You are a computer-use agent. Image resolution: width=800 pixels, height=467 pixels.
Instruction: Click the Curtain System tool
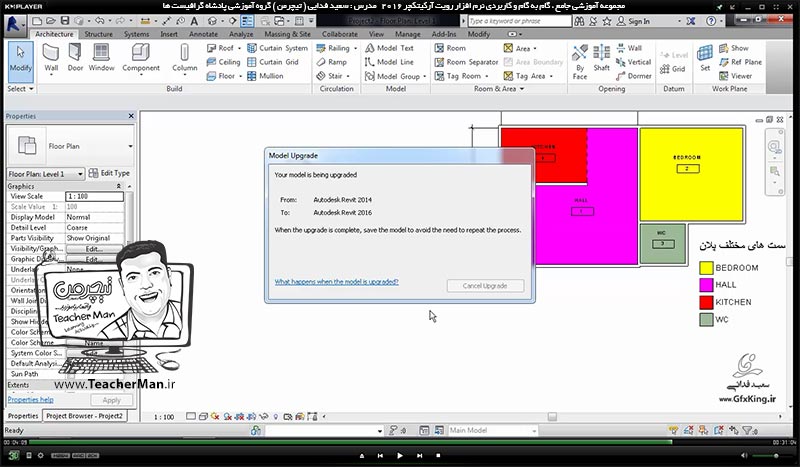pyautogui.click(x=278, y=48)
